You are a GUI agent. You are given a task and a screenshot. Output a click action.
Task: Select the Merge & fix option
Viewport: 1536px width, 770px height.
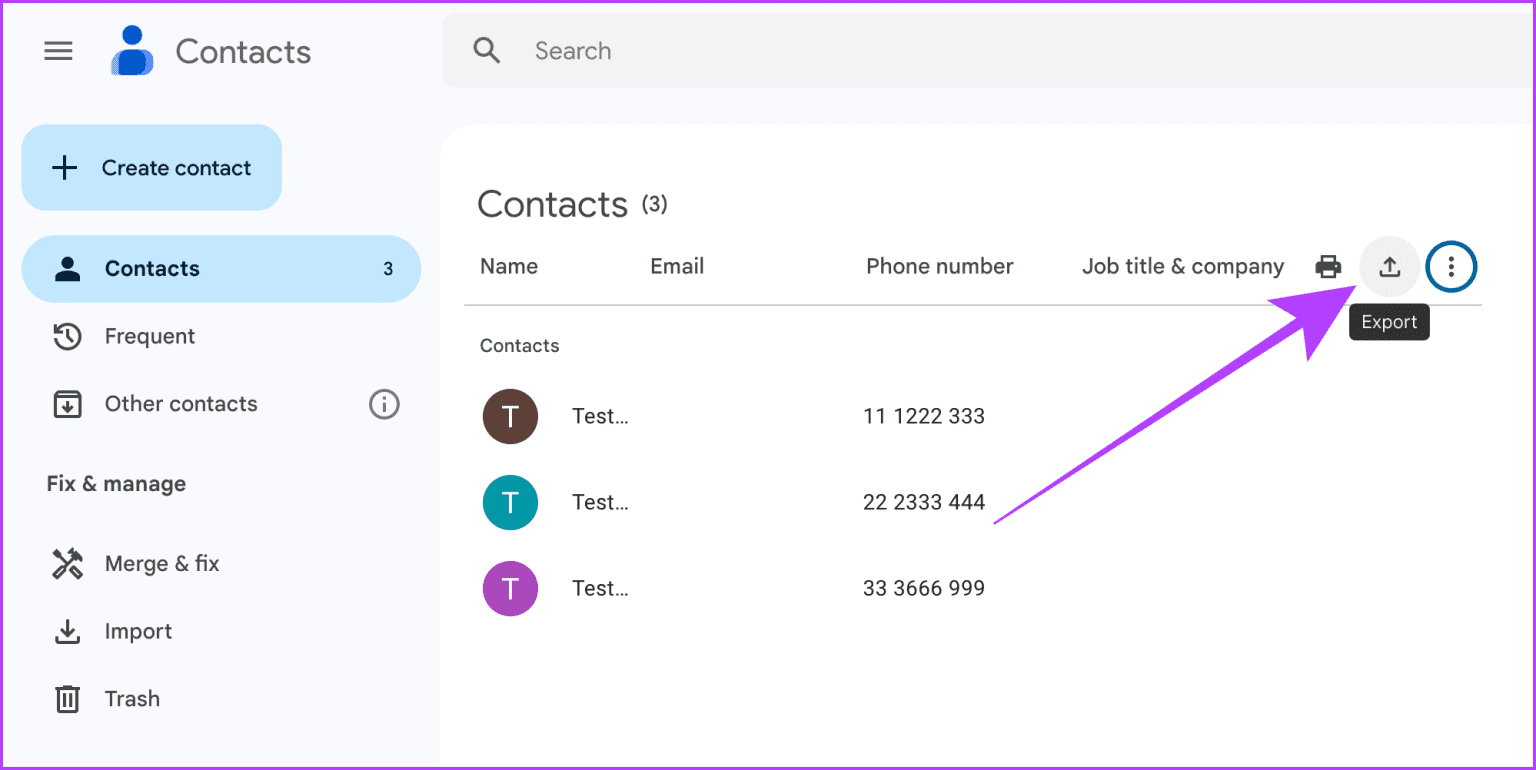click(162, 563)
